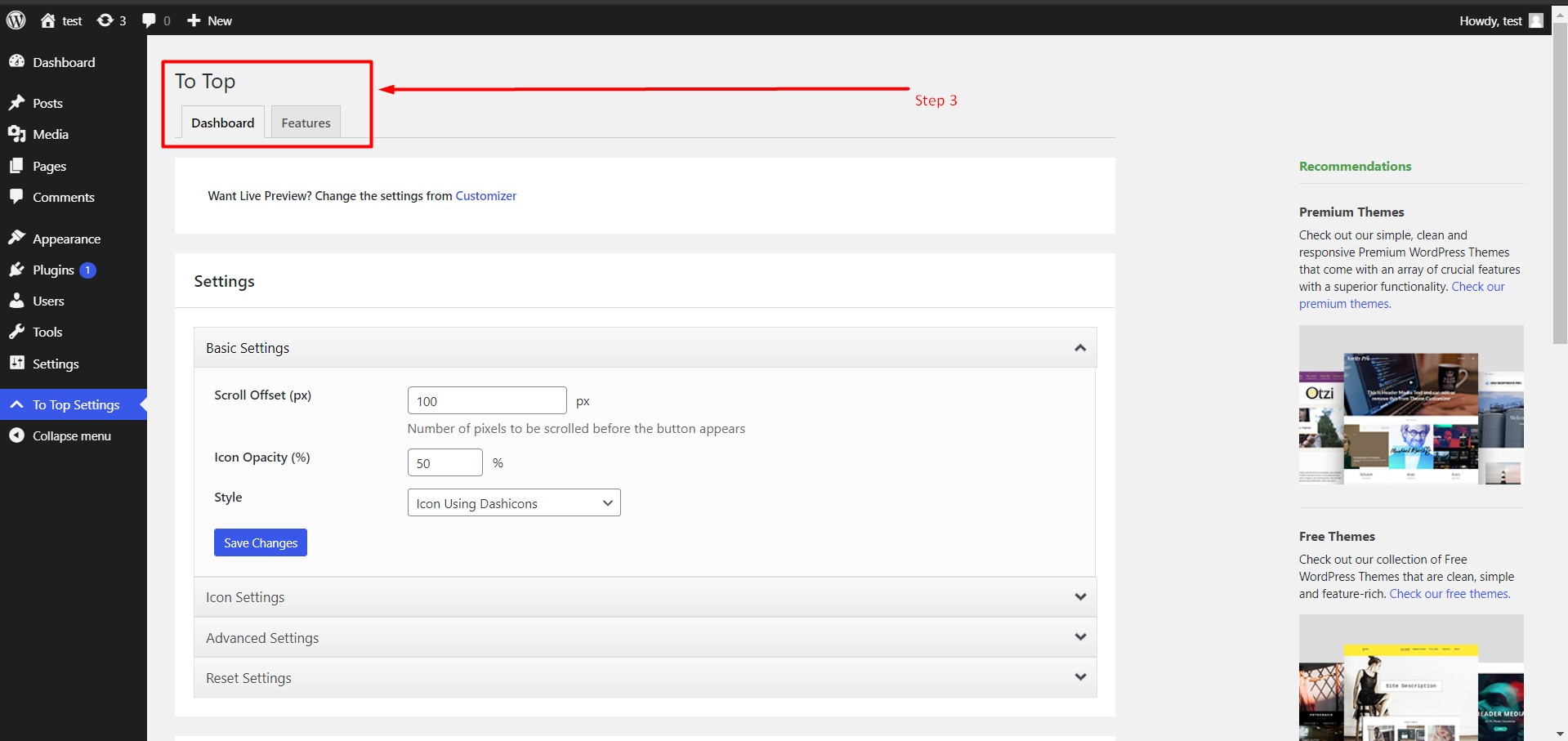The height and width of the screenshot is (741, 1568).
Task: Click the plus New icon in admin bar
Action: (194, 20)
